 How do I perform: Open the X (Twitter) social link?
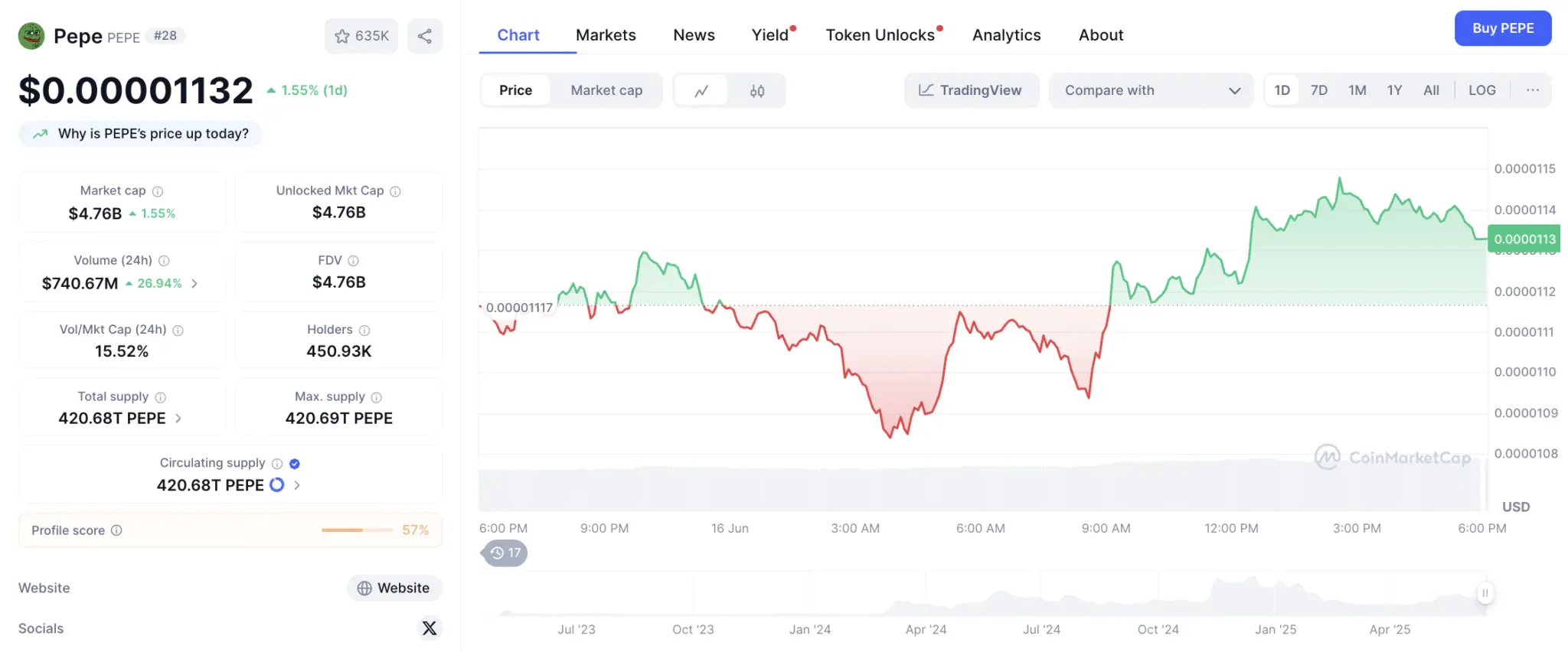click(x=430, y=628)
